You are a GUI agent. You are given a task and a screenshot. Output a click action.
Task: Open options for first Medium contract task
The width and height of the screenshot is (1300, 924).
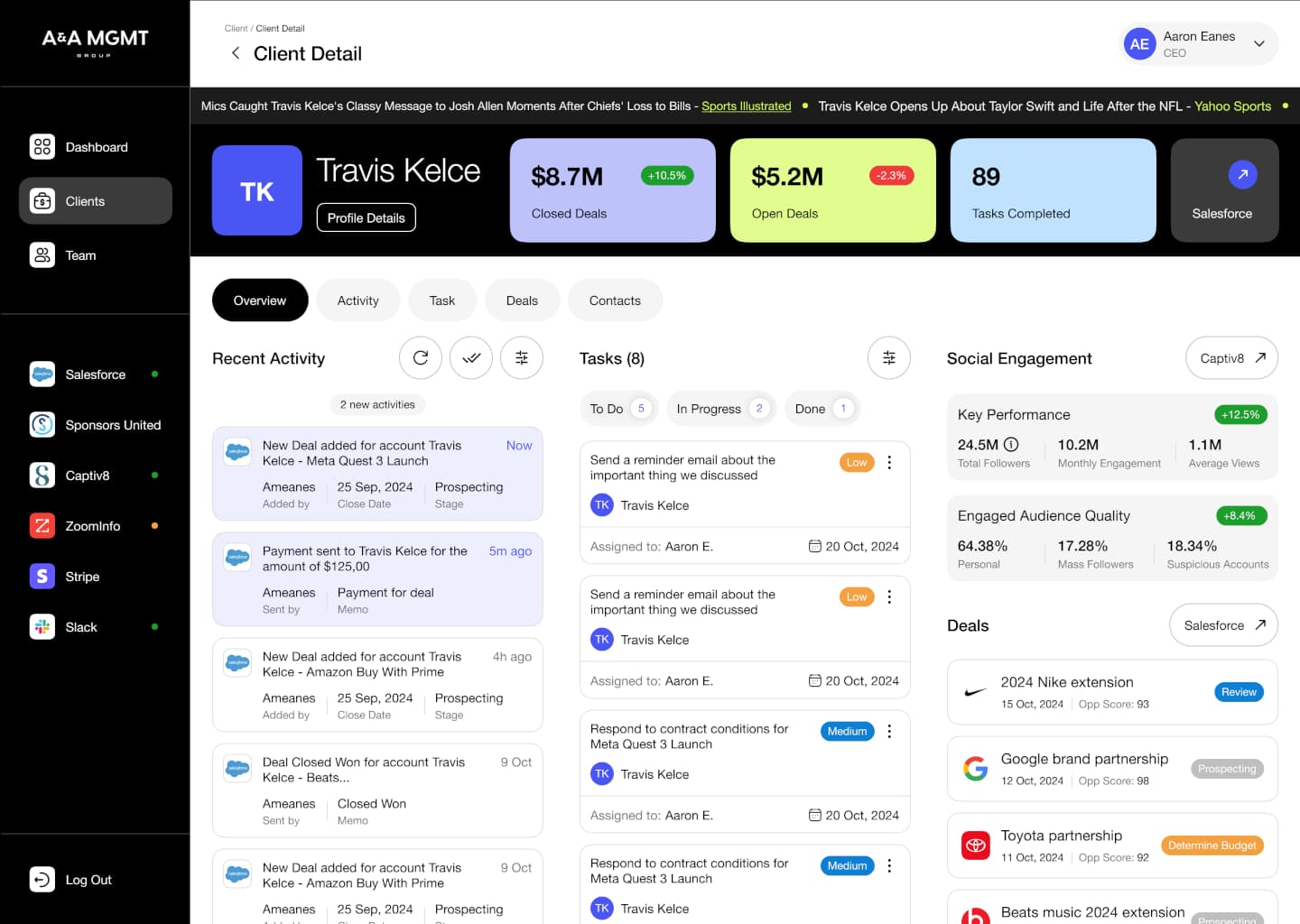point(889,732)
